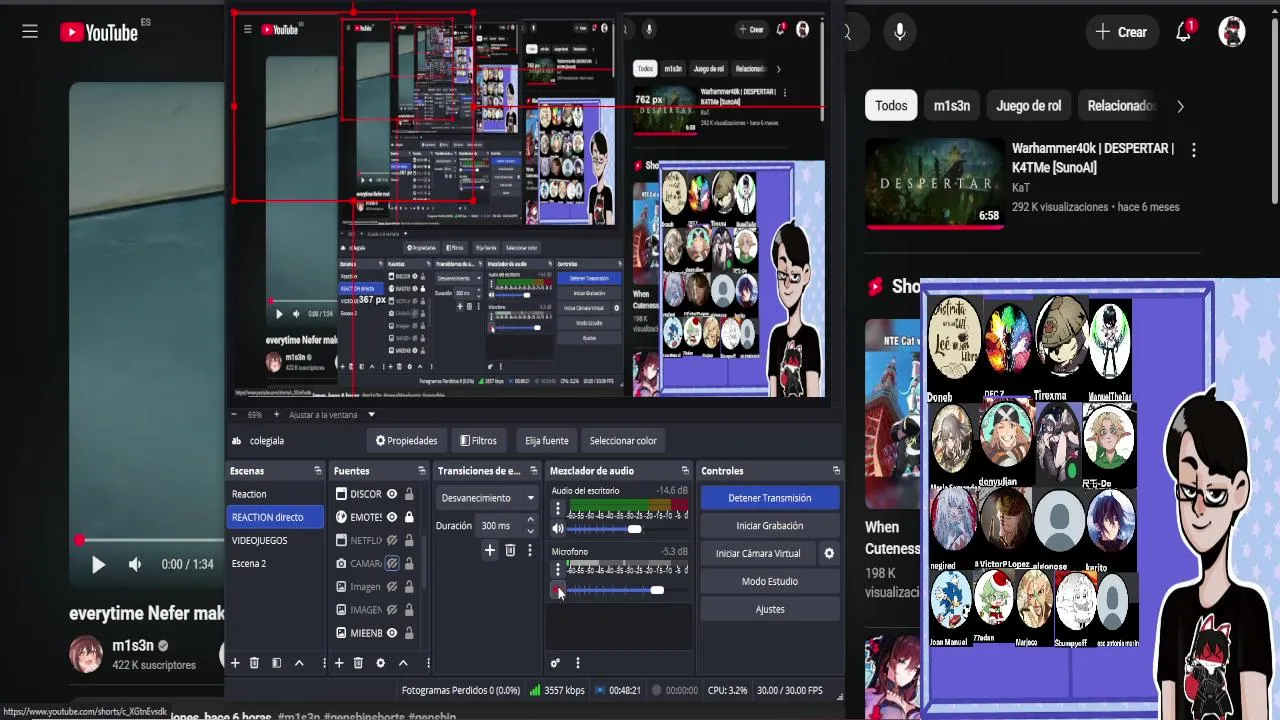Delete the current scene transition
1280x720 pixels.
coord(510,550)
